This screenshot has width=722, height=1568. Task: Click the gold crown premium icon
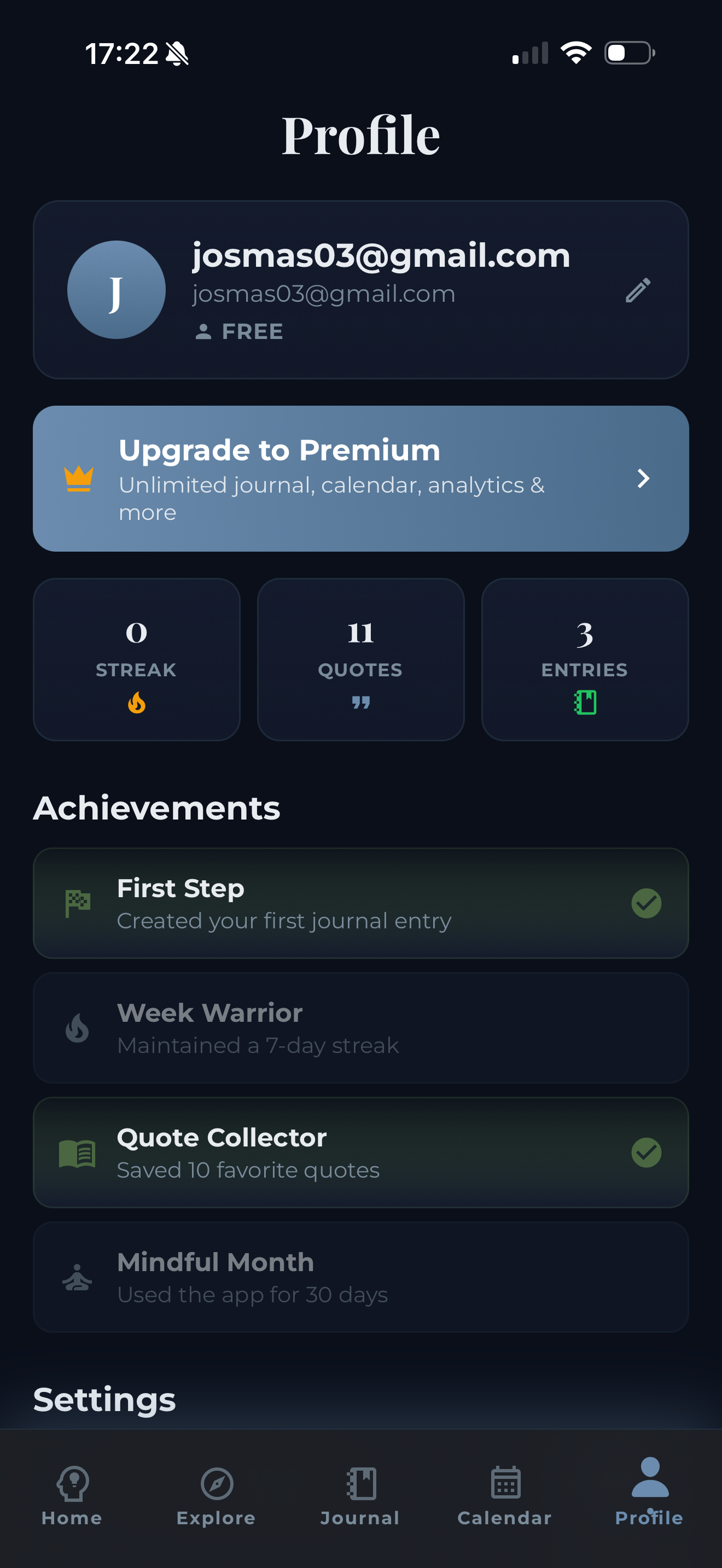pyautogui.click(x=79, y=478)
